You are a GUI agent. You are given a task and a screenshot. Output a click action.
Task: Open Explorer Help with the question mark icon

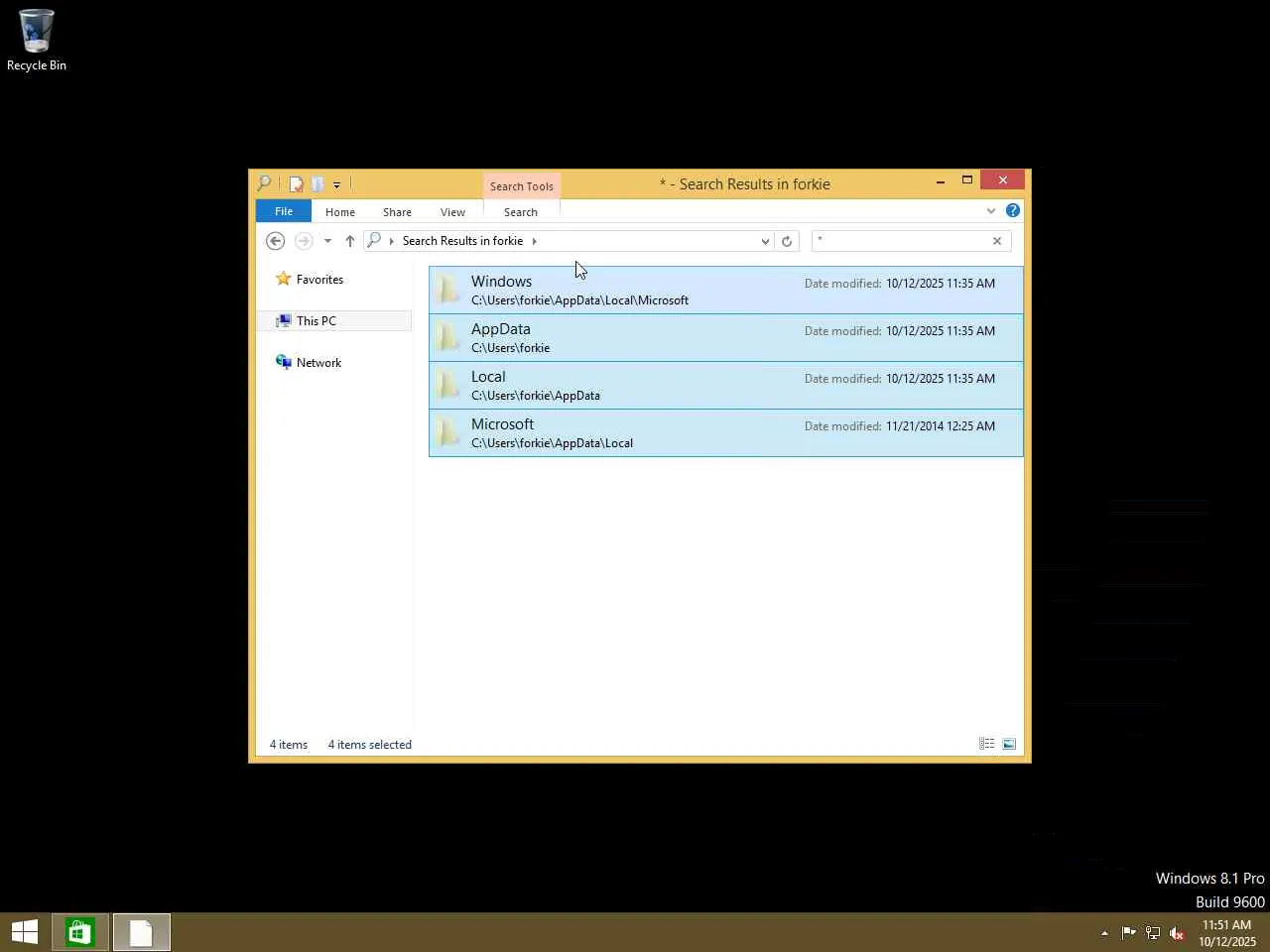tap(1012, 210)
